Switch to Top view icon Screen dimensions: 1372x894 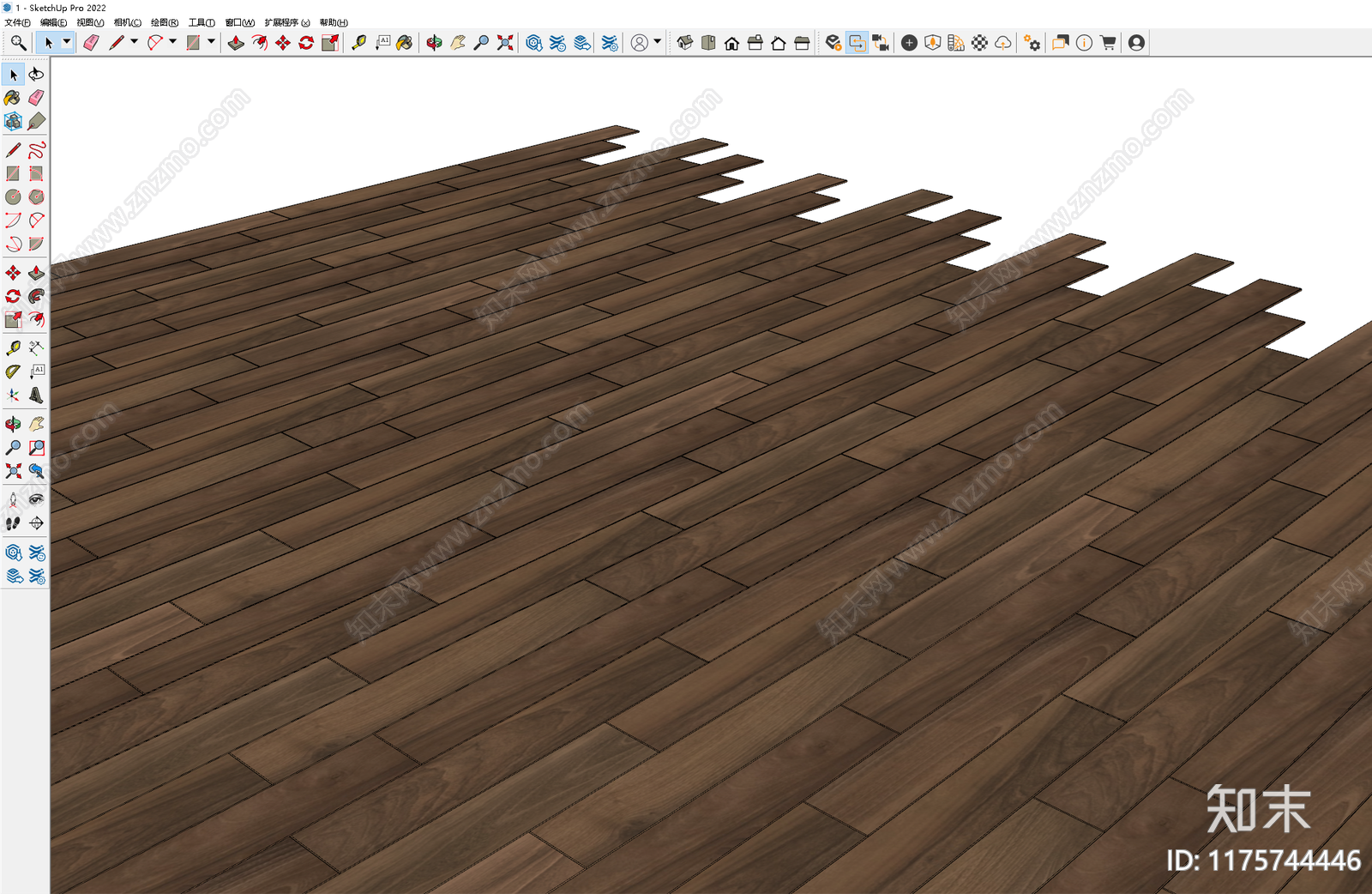pyautogui.click(x=708, y=42)
